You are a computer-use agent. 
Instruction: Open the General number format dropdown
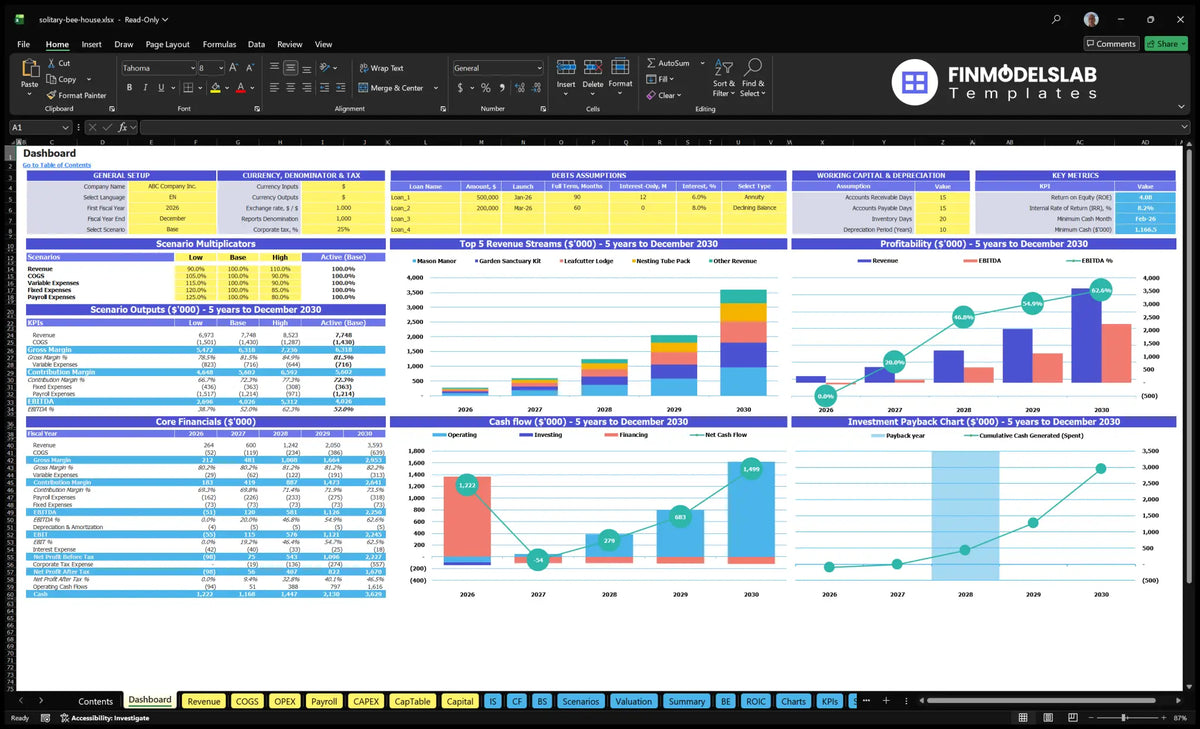tap(538, 68)
